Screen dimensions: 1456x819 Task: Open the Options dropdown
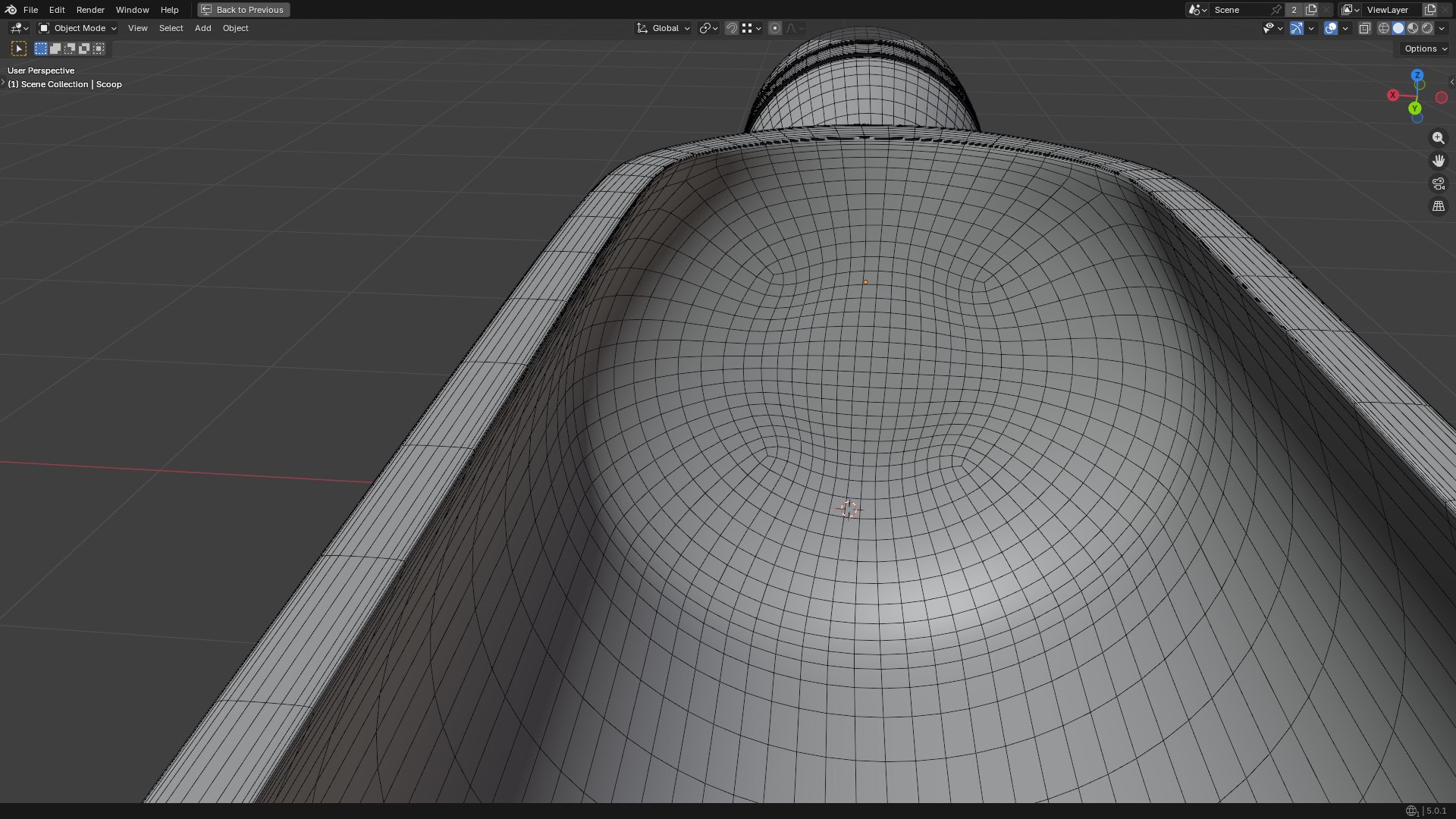pyautogui.click(x=1425, y=49)
